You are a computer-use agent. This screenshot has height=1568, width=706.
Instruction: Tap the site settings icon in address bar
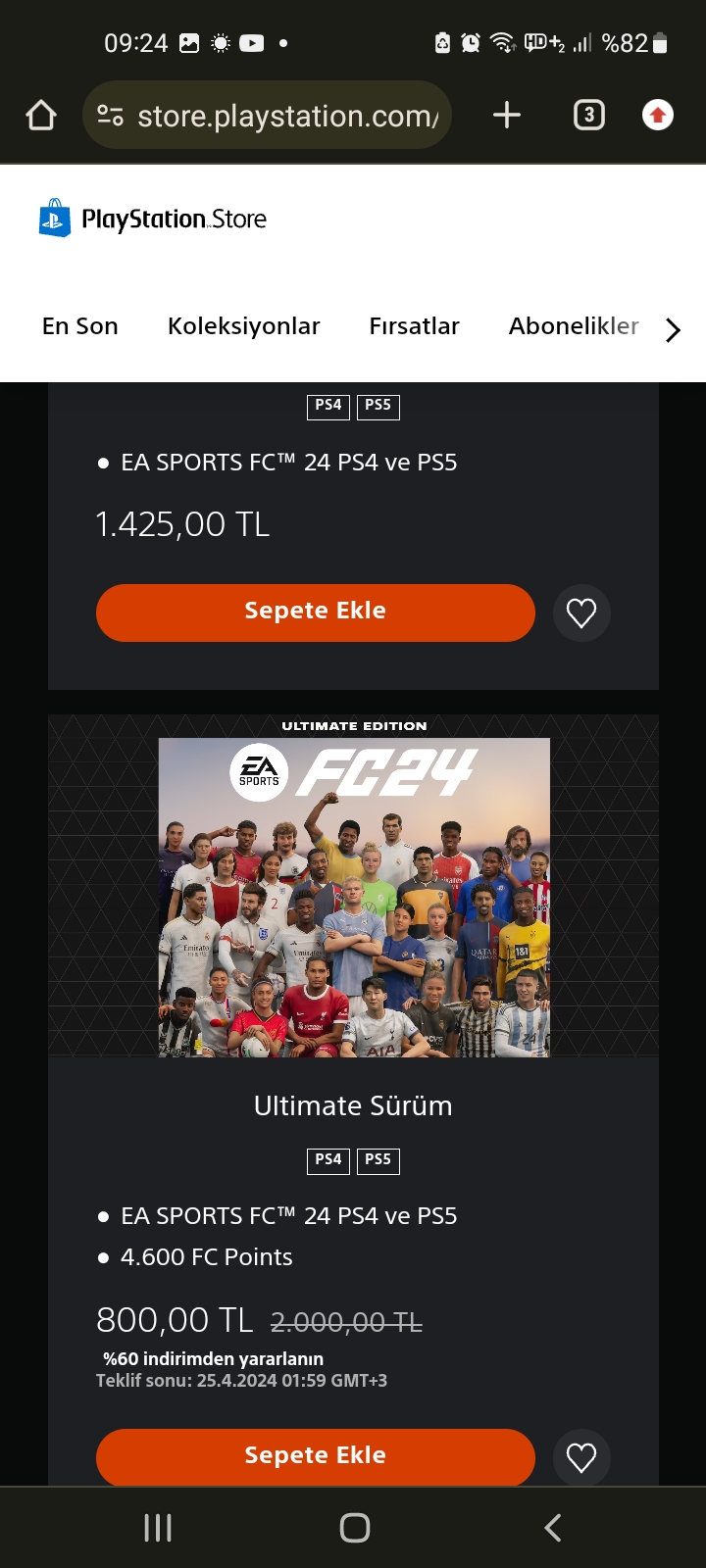pos(111,116)
